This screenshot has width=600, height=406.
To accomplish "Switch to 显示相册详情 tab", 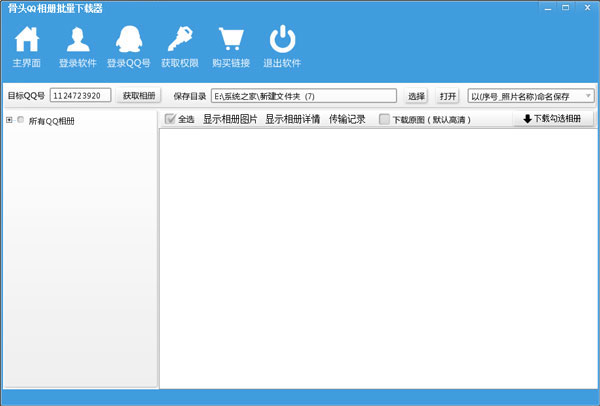I will [x=292, y=119].
